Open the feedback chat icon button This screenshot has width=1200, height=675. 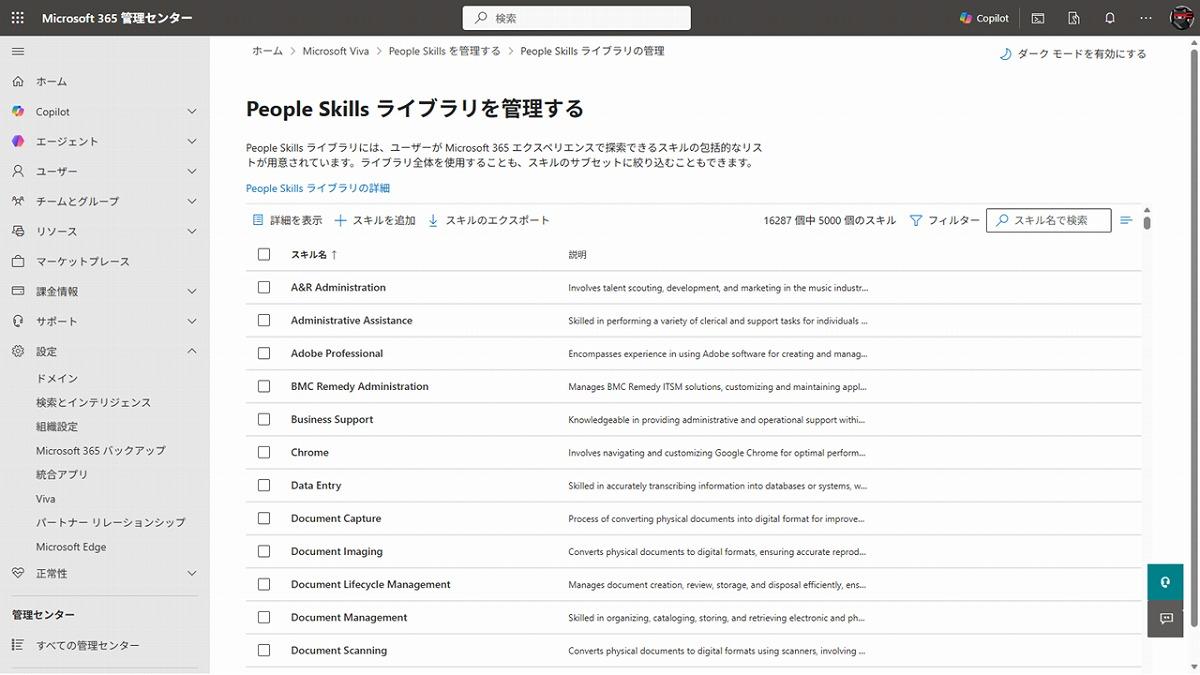click(1165, 619)
